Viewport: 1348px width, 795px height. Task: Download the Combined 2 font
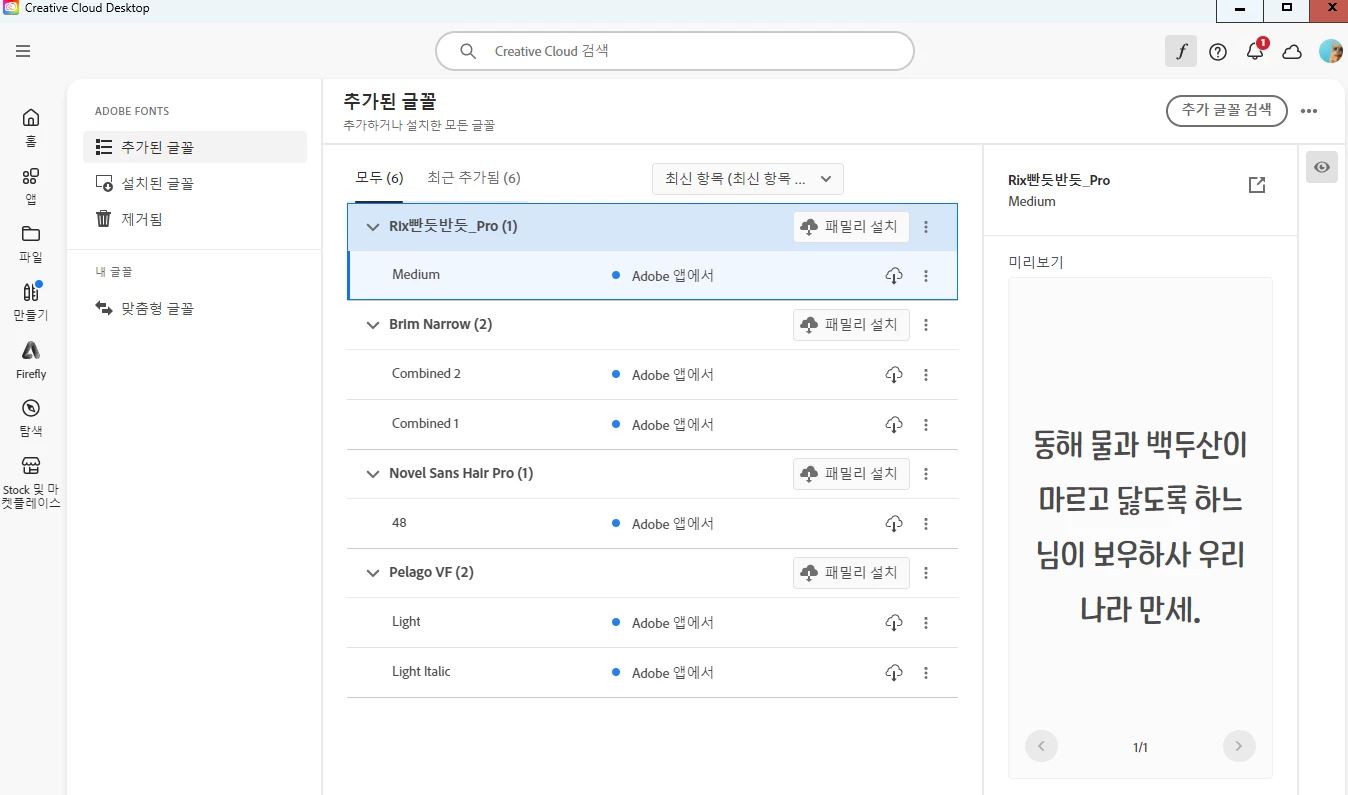point(894,374)
